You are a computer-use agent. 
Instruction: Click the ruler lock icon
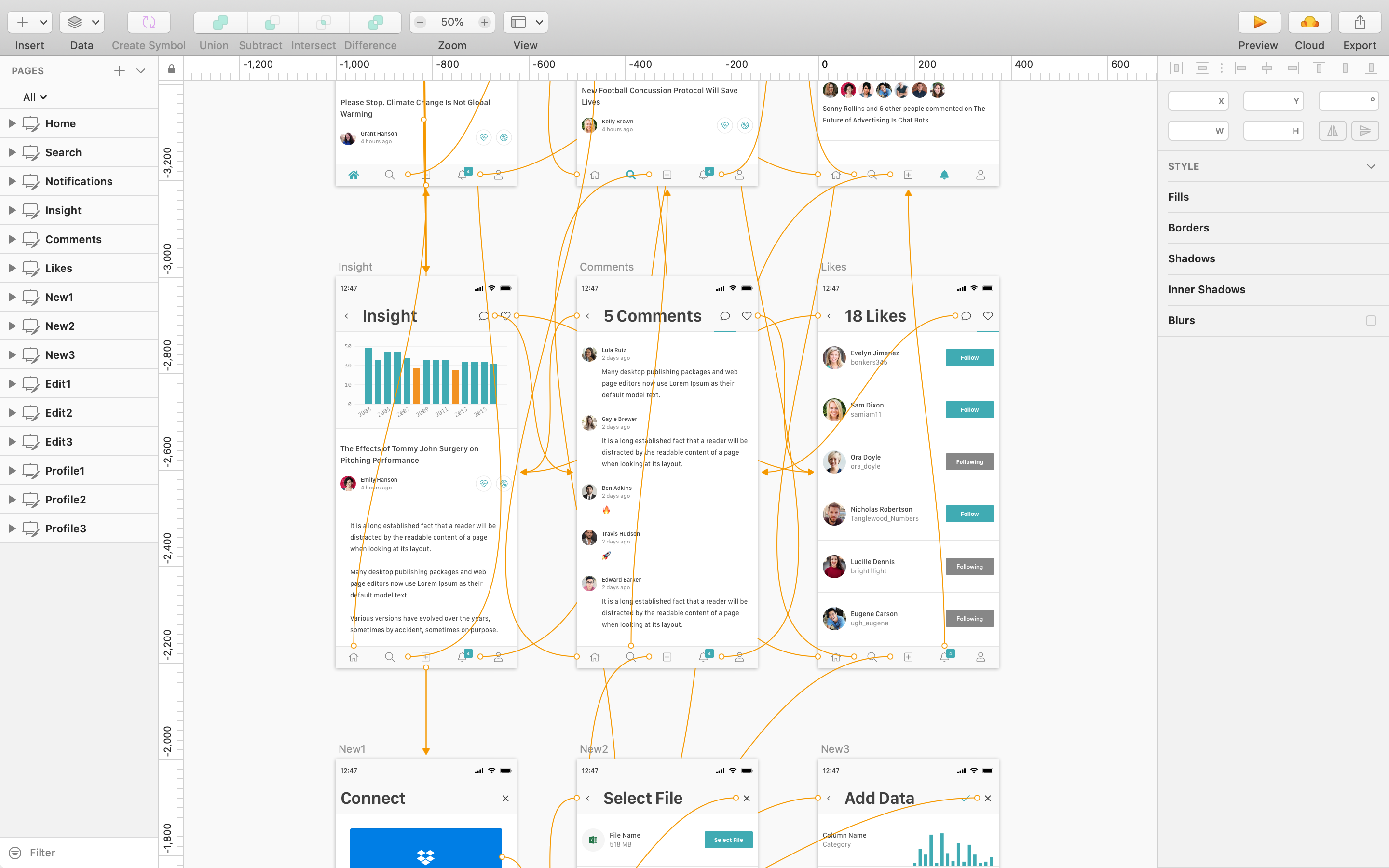[172, 69]
